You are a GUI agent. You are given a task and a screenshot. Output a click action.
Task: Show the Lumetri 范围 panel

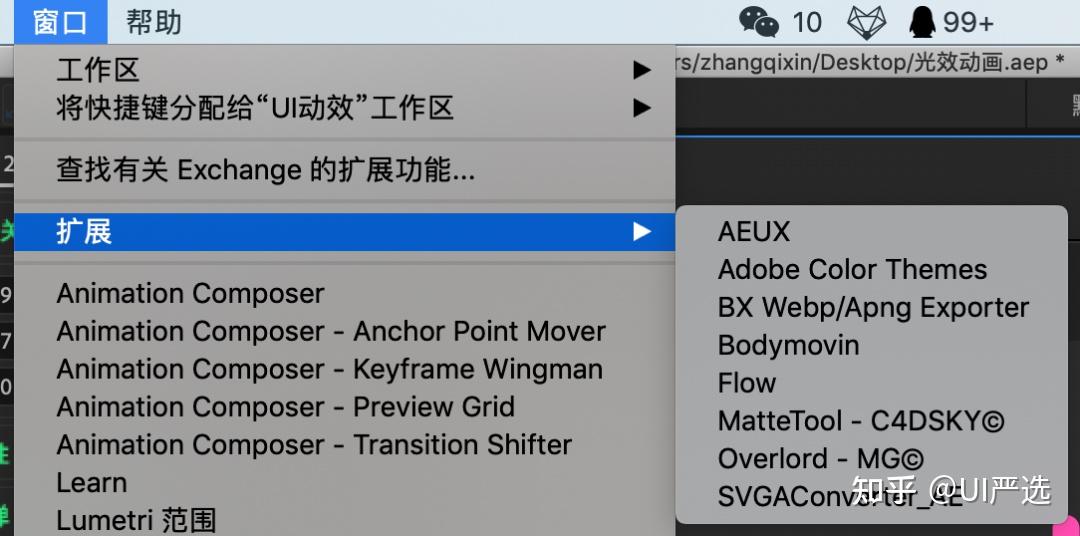[136, 520]
